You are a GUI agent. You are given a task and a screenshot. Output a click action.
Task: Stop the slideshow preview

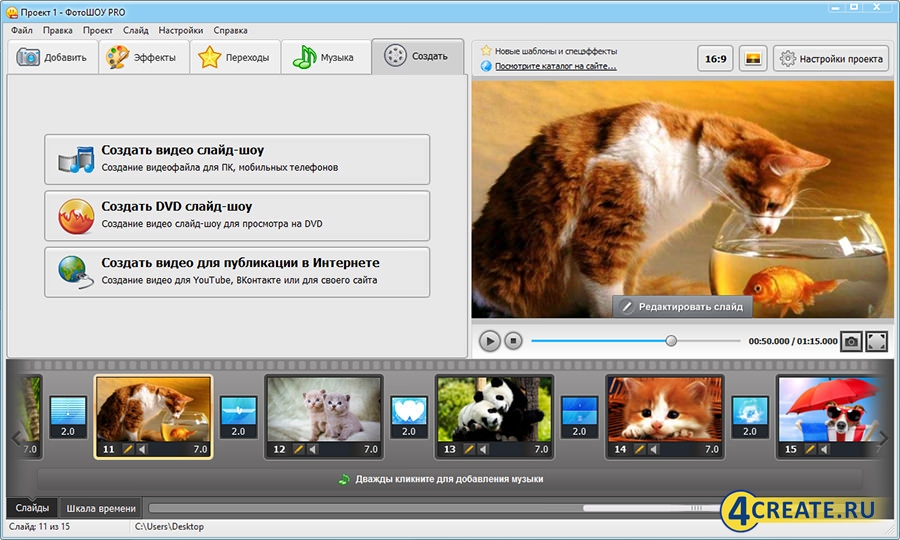tap(513, 341)
